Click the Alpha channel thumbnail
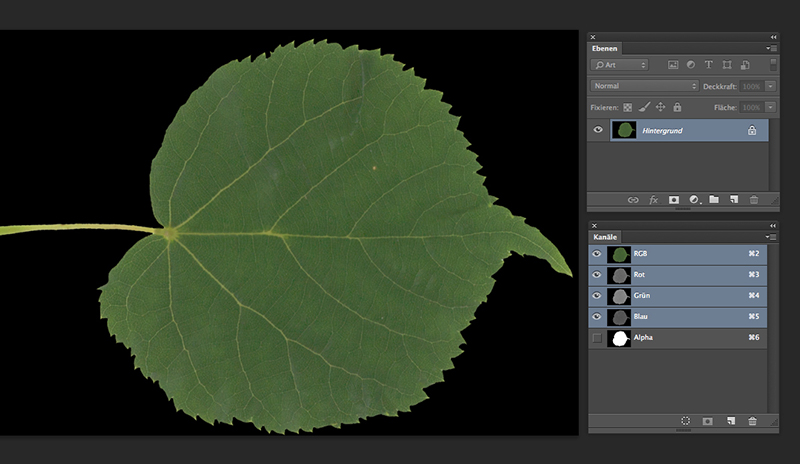This screenshot has width=800, height=464. [619, 339]
